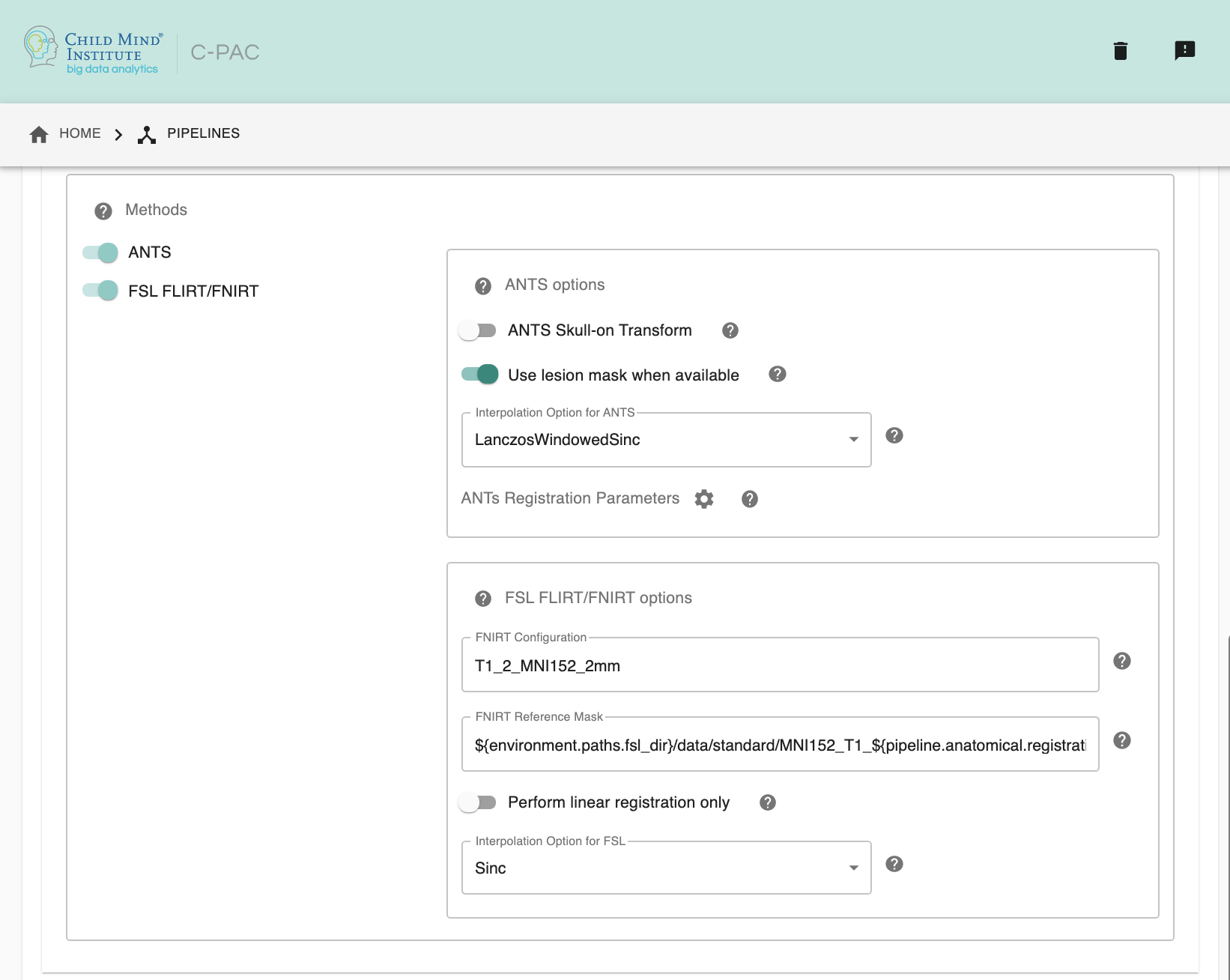Click the FNIRT Reference Mask field

tap(780, 745)
